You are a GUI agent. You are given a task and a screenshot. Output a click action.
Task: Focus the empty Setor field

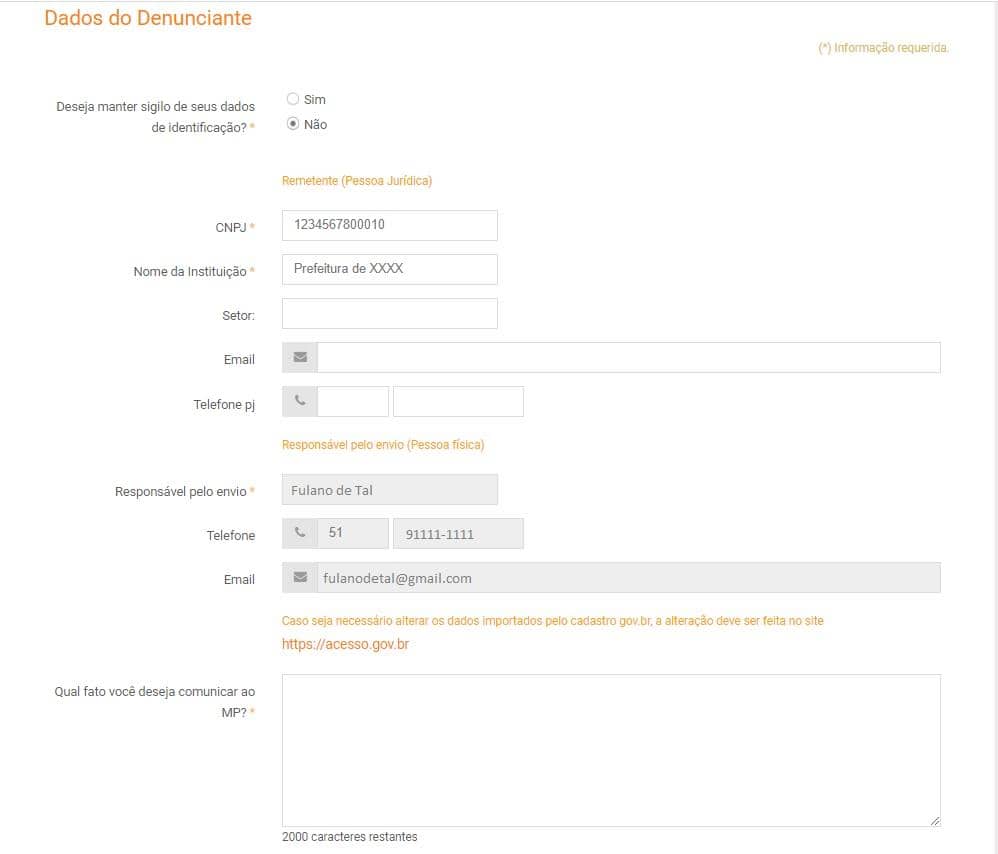click(x=390, y=313)
